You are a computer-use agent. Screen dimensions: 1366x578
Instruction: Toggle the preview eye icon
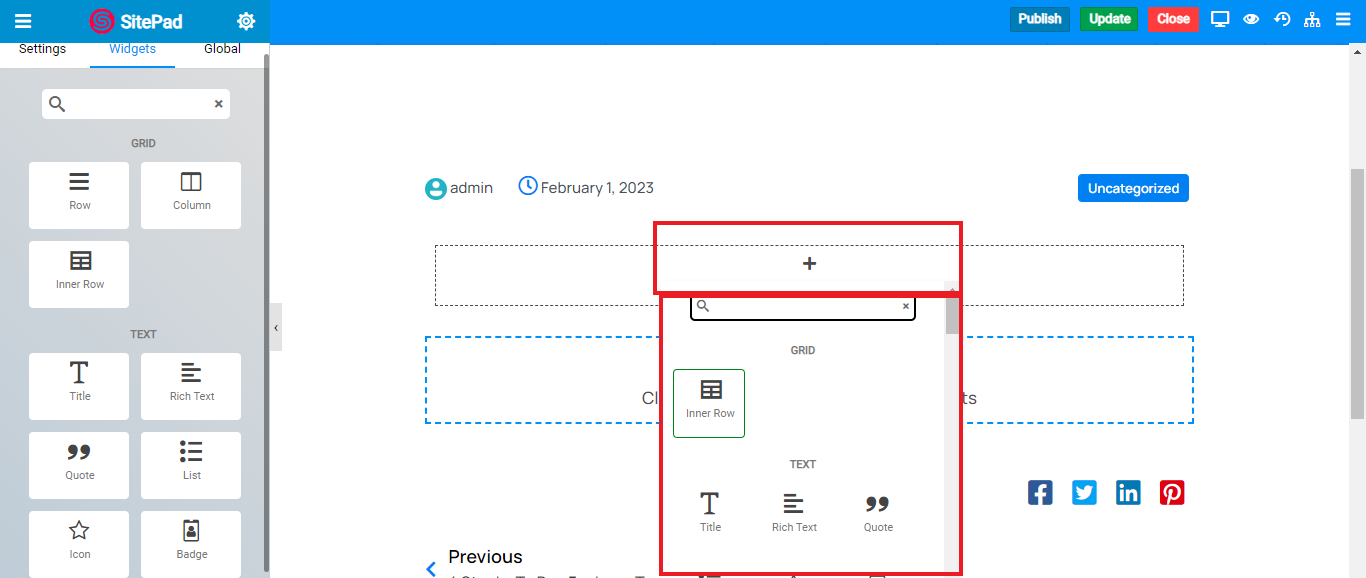[x=1251, y=19]
